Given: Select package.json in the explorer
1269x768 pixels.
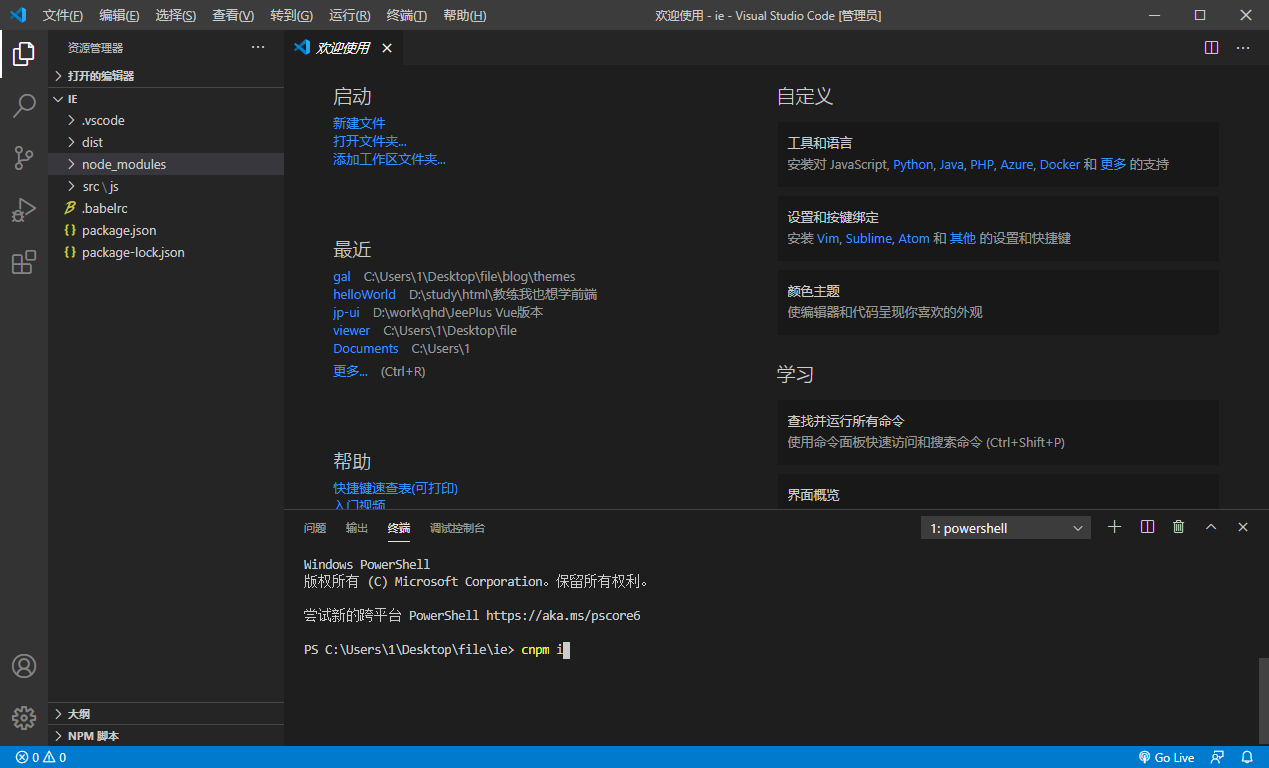Looking at the screenshot, I should tap(118, 230).
